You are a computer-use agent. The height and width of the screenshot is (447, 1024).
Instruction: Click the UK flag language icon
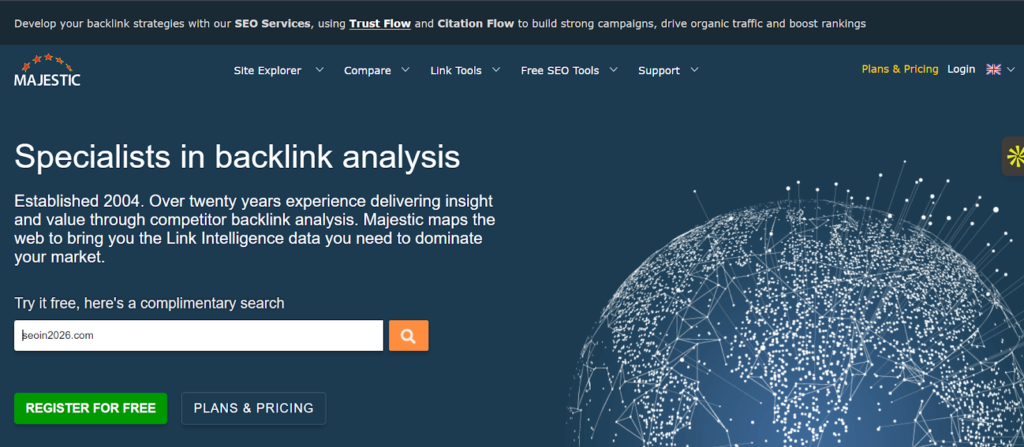(x=993, y=69)
